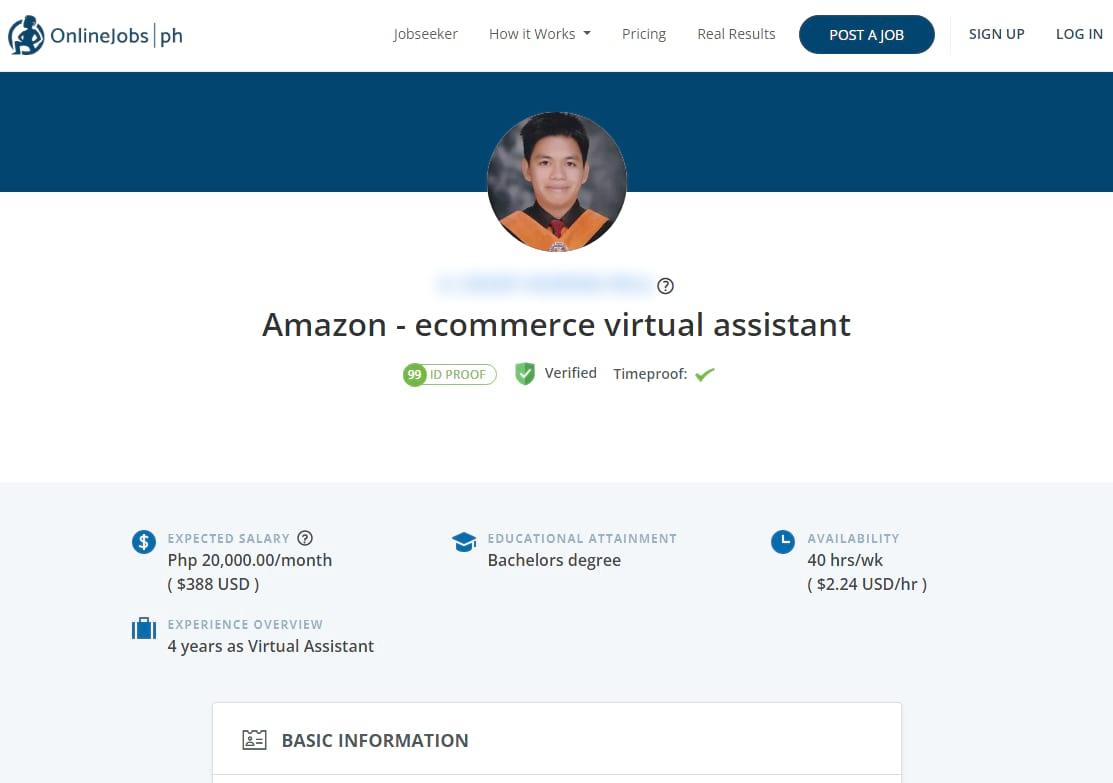Click the clock Availability icon
The image size is (1113, 783).
point(783,541)
